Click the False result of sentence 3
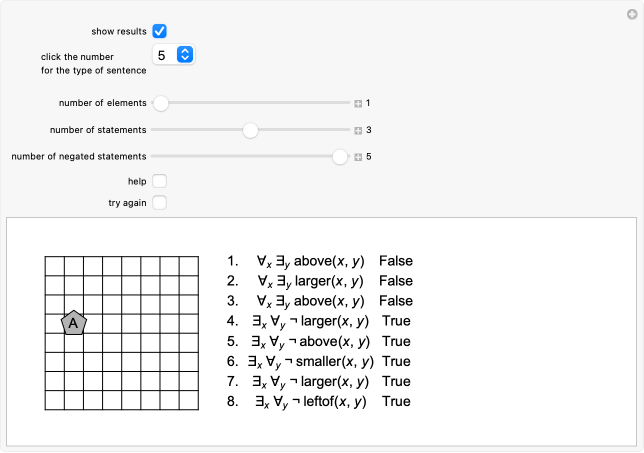 click(x=395, y=301)
